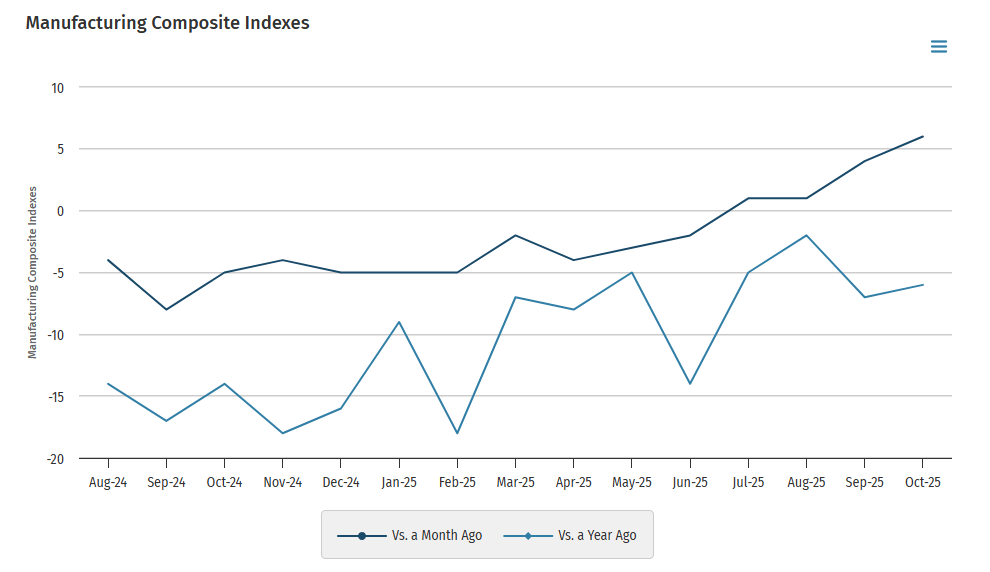The height and width of the screenshot is (572, 990).
Task: Click the dark circle marker in the legend
Action: [362, 536]
